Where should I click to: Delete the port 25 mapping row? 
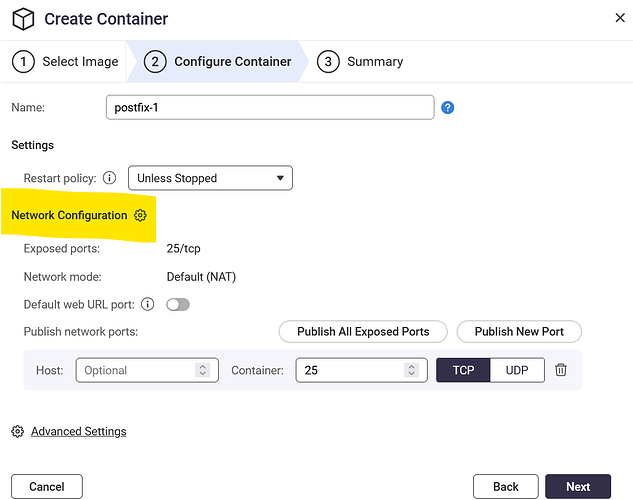(561, 370)
